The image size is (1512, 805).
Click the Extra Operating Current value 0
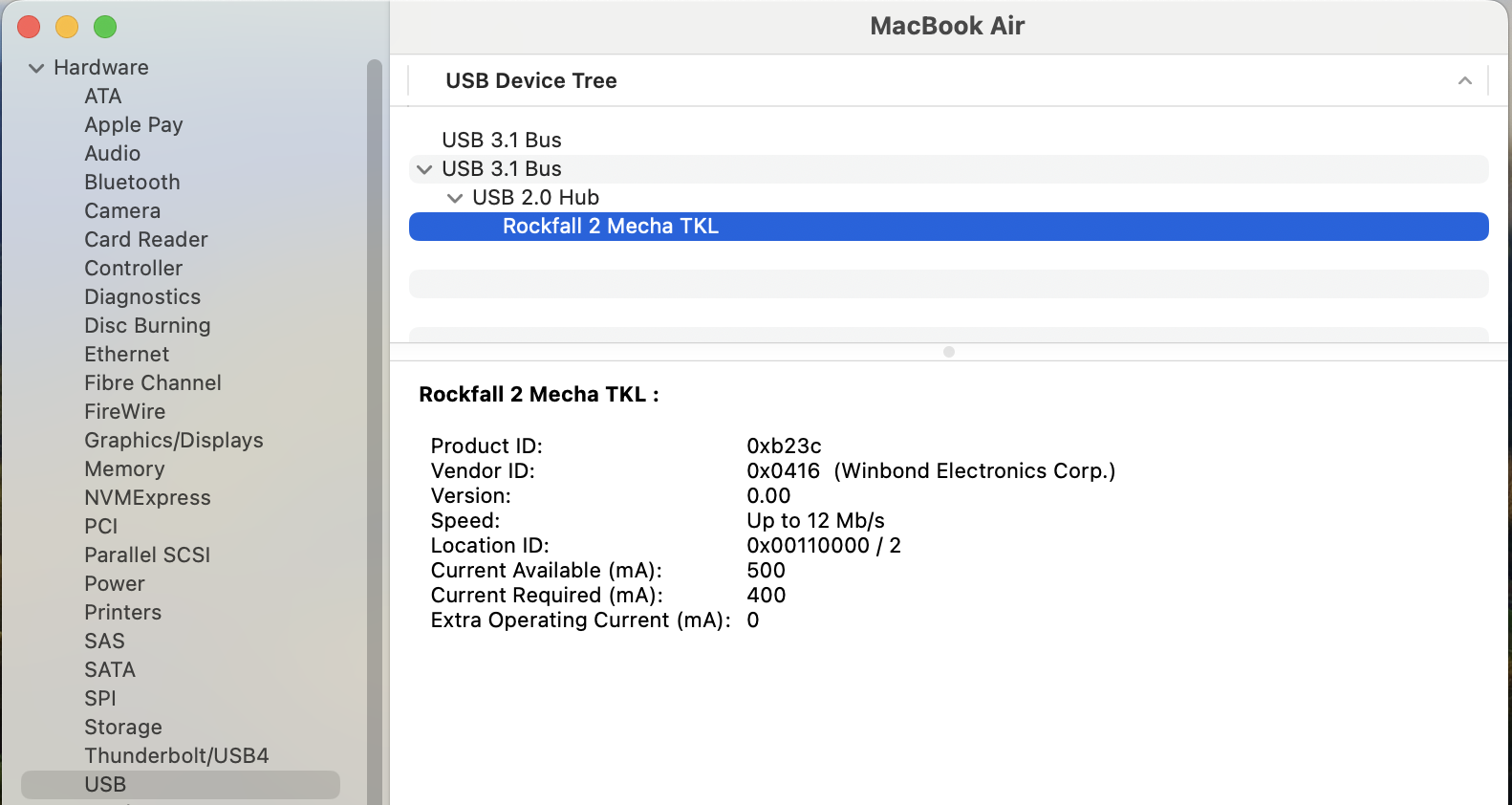point(753,620)
